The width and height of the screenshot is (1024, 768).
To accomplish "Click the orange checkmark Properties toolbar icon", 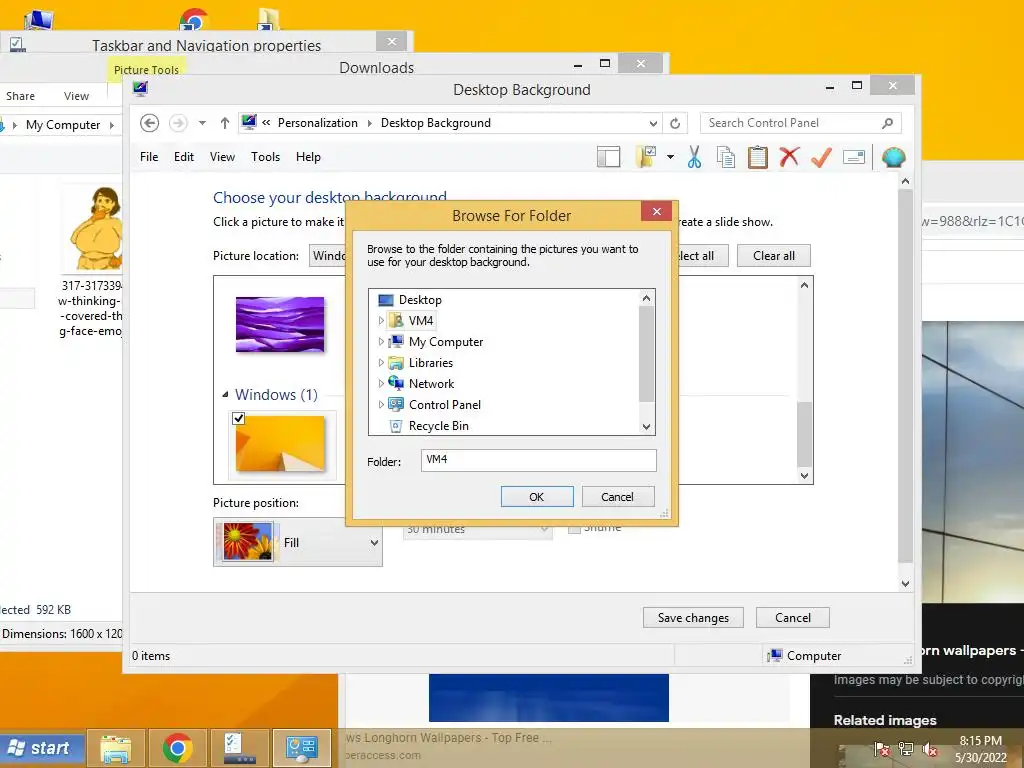I will click(821, 157).
